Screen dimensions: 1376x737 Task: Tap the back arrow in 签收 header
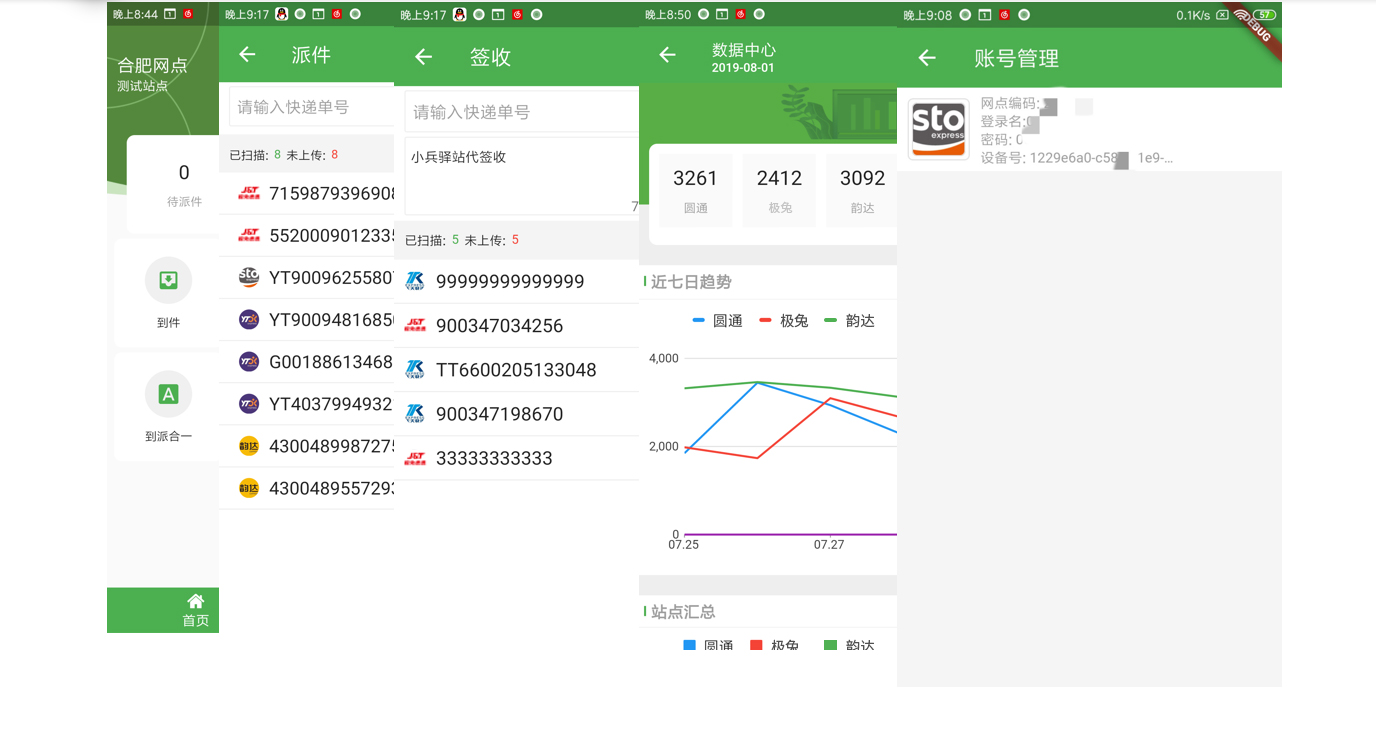423,57
